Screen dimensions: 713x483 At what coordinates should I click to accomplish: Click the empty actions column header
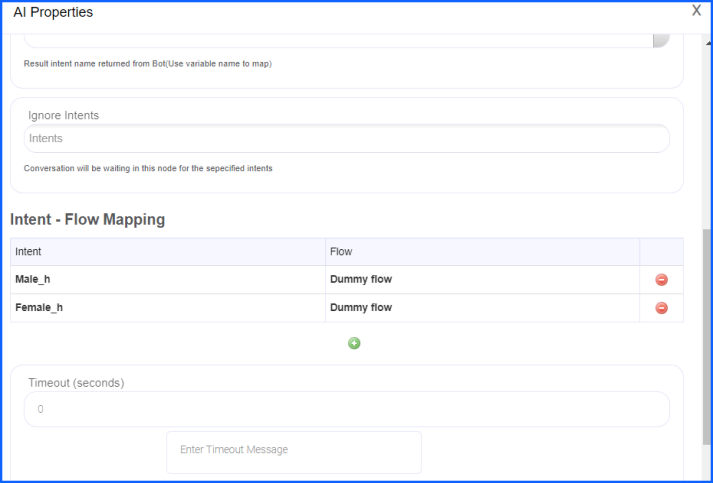coord(661,252)
